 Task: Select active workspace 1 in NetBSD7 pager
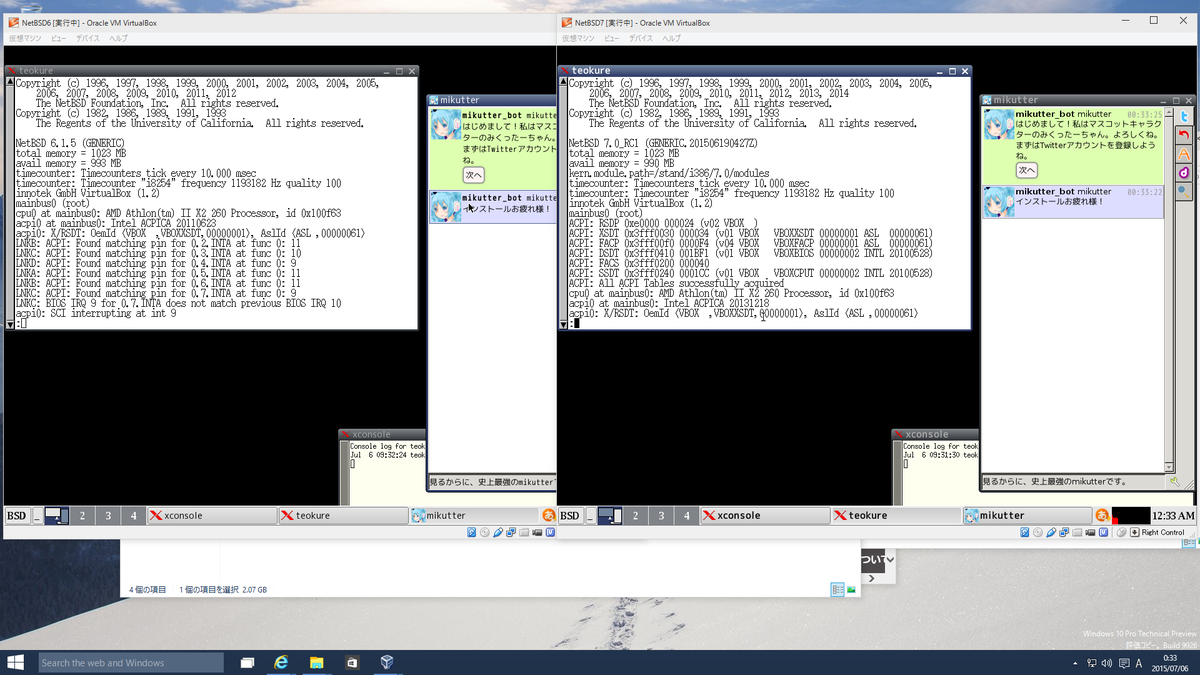coord(610,516)
